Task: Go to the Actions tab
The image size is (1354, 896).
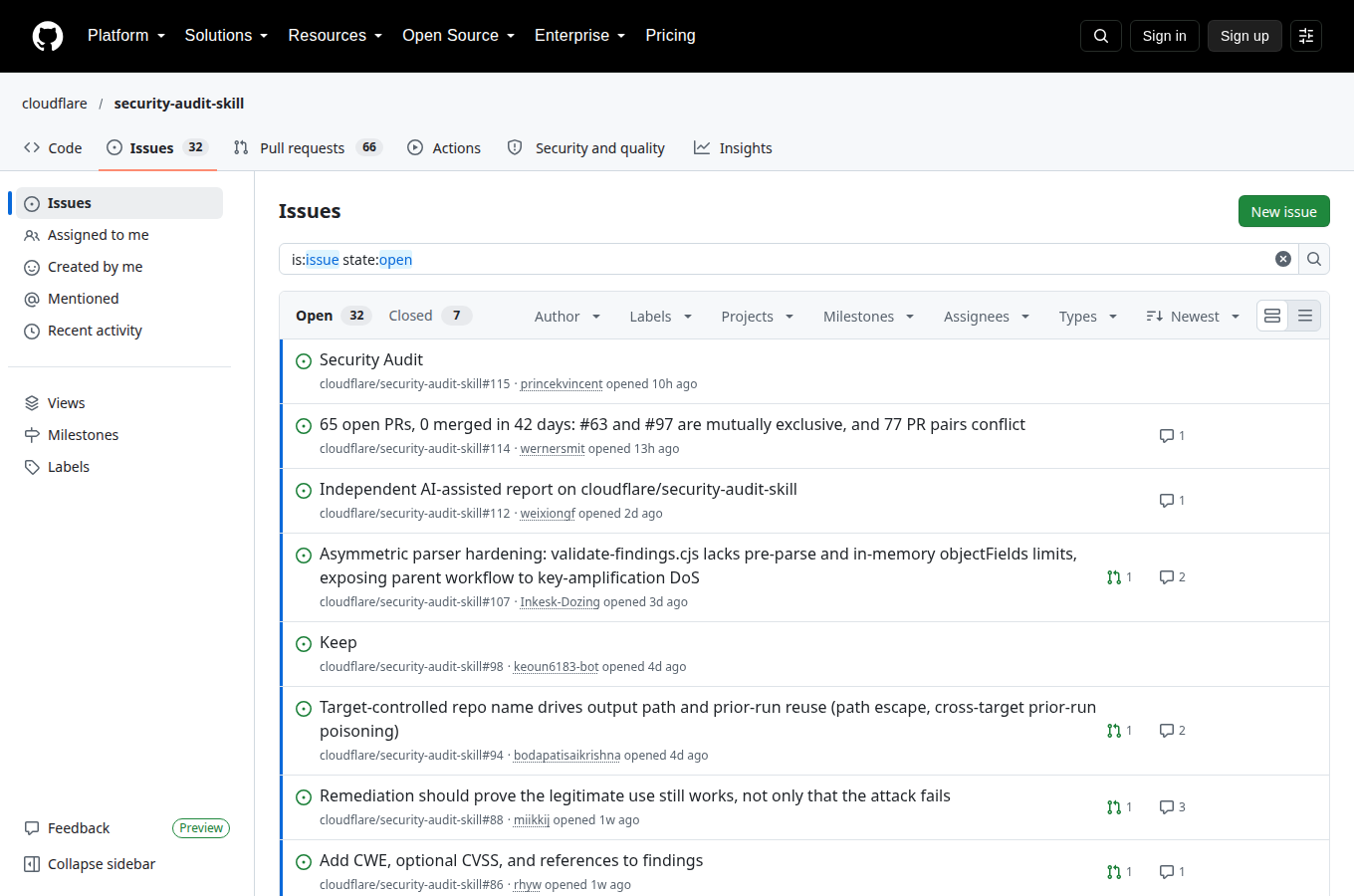Action: pos(444,148)
